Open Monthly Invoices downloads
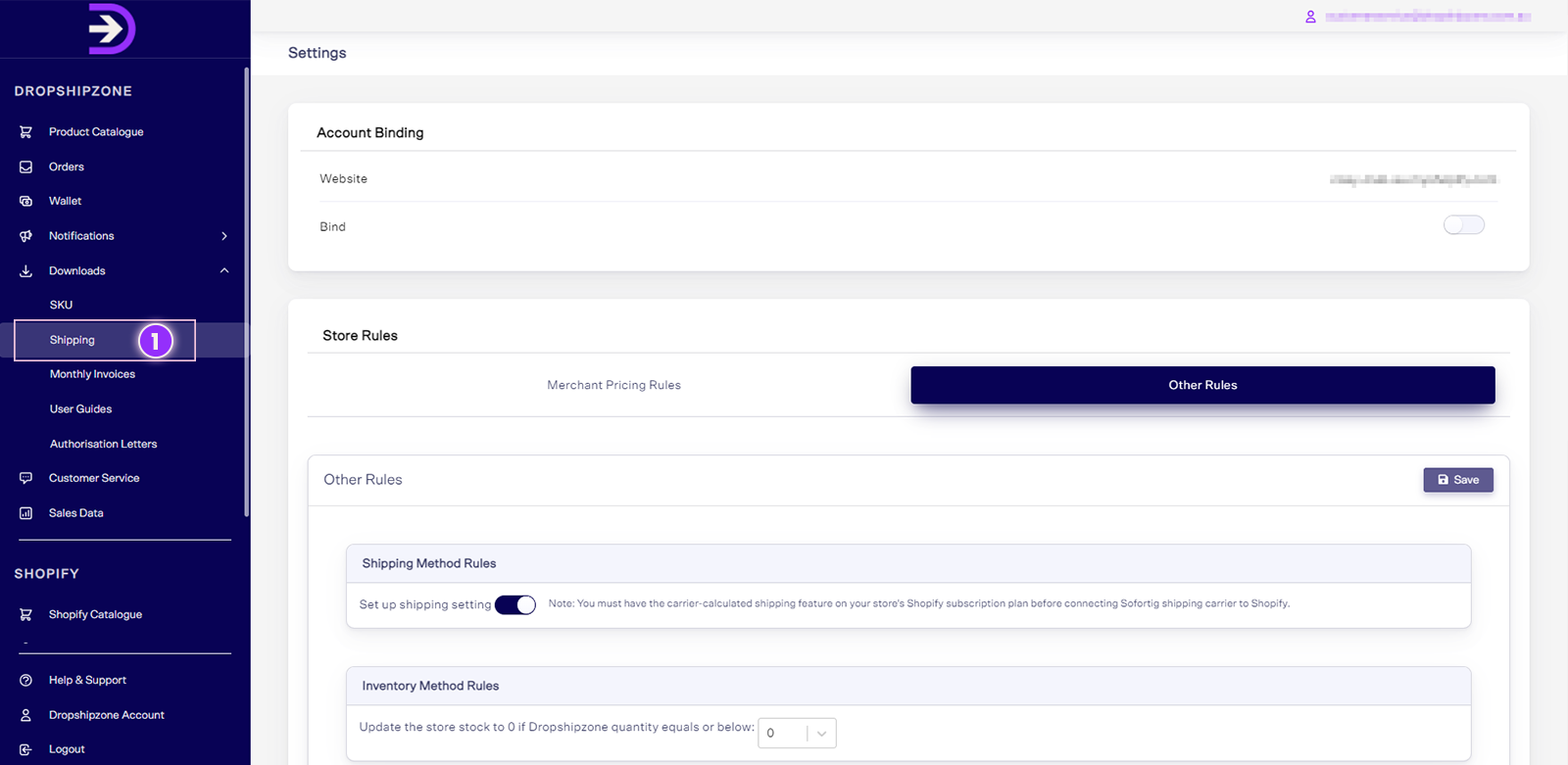The width and height of the screenshot is (1568, 765). (92, 374)
